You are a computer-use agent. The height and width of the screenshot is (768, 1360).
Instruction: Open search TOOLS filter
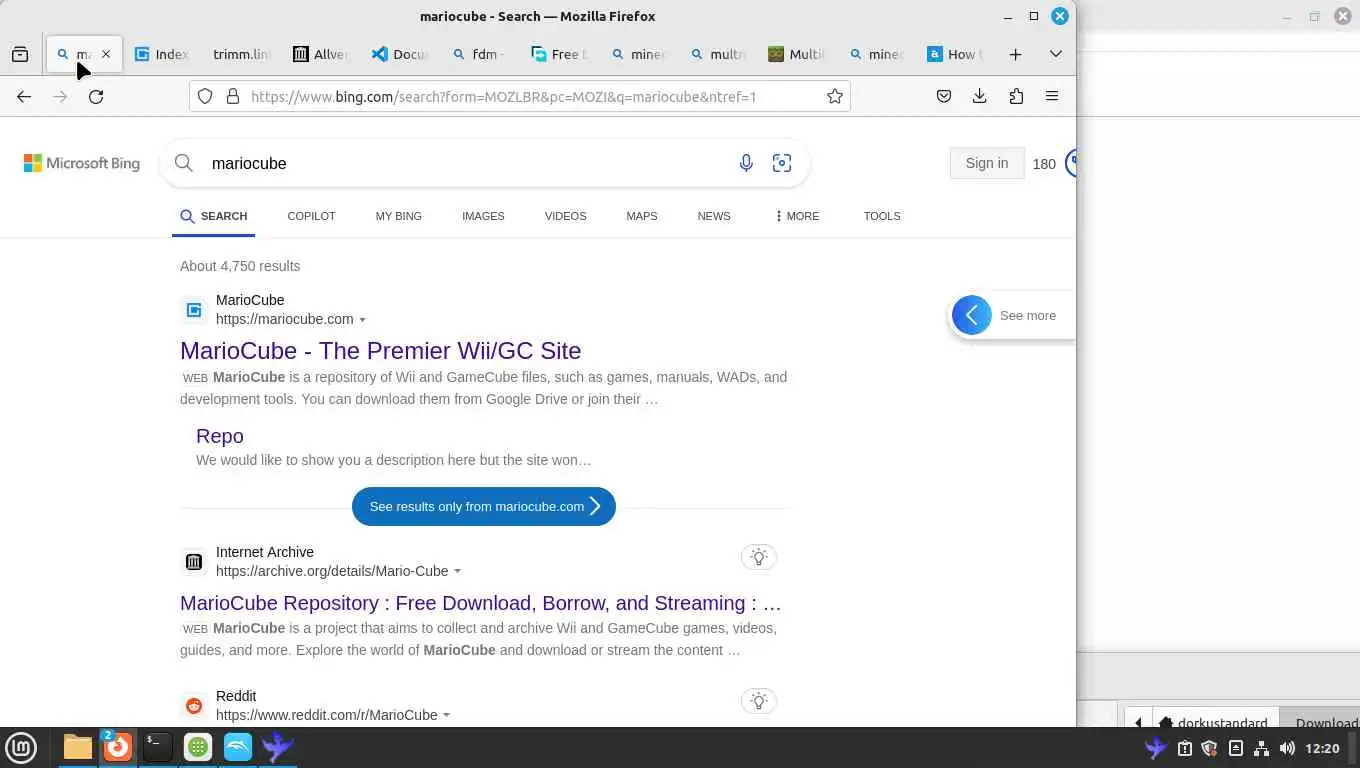pyautogui.click(x=882, y=216)
